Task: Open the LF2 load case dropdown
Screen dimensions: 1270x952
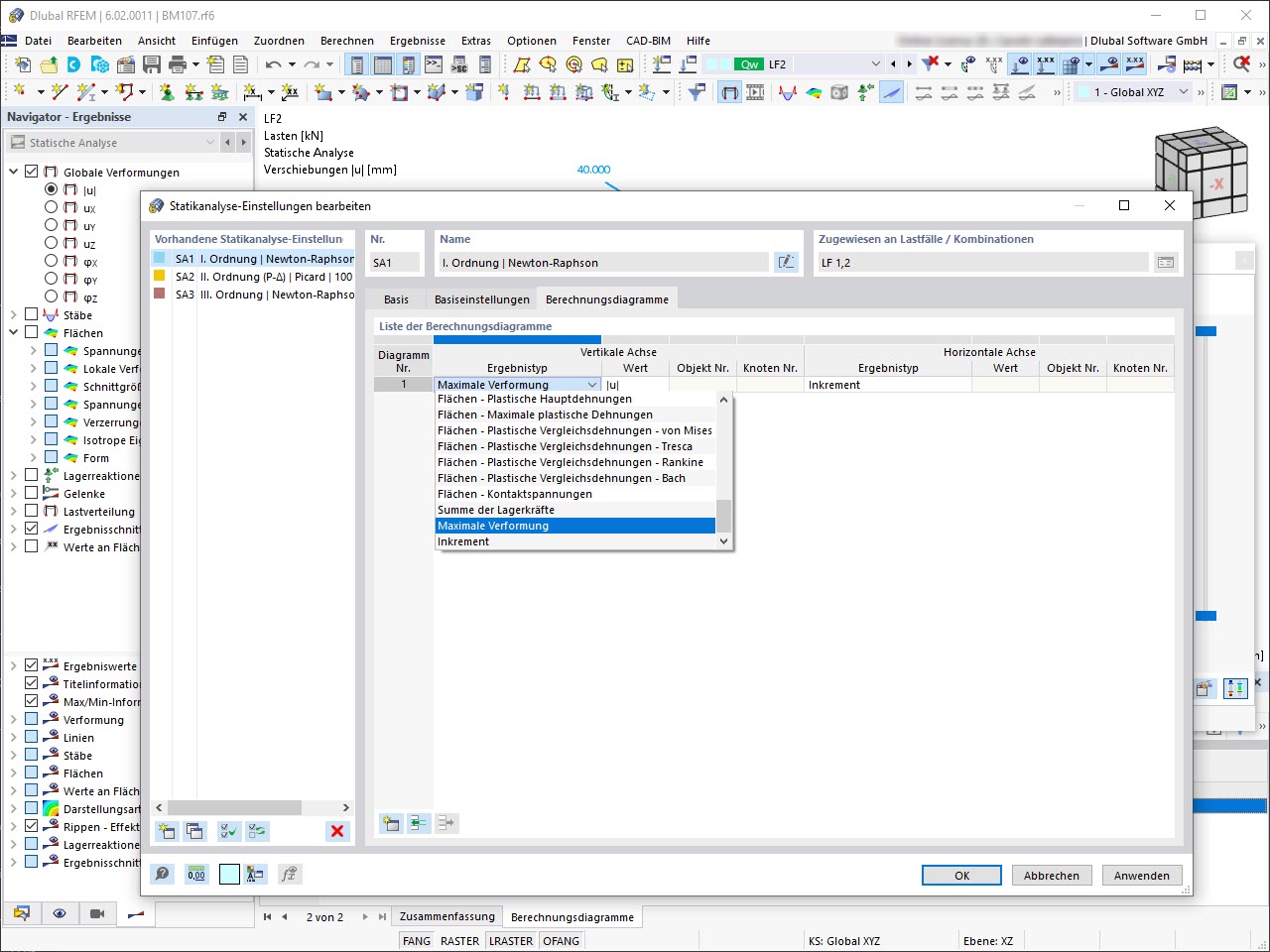Action: click(875, 64)
